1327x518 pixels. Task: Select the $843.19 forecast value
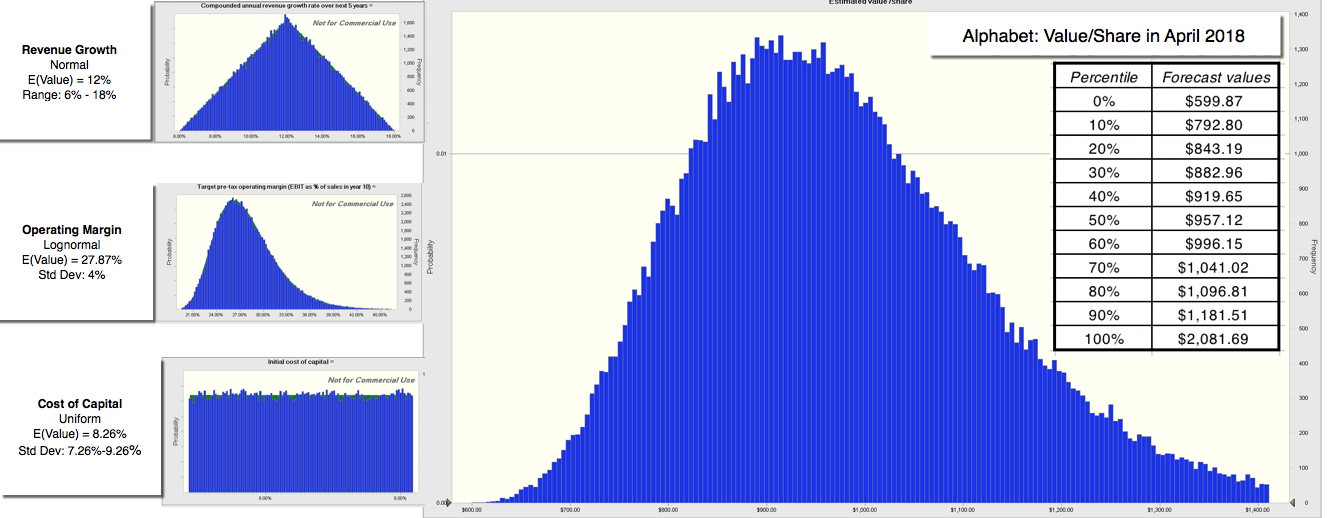click(1214, 148)
